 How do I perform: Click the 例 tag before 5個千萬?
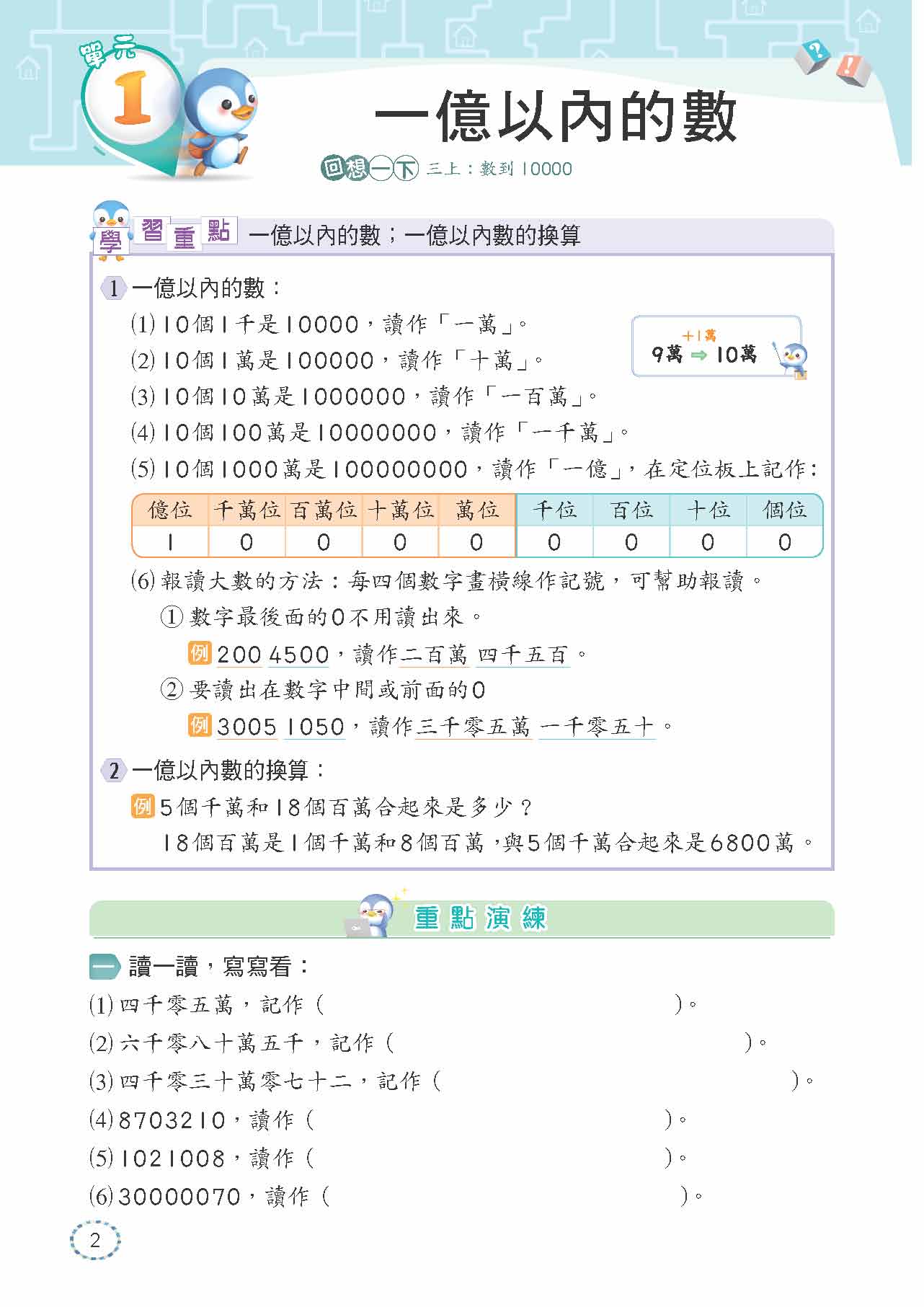(143, 806)
